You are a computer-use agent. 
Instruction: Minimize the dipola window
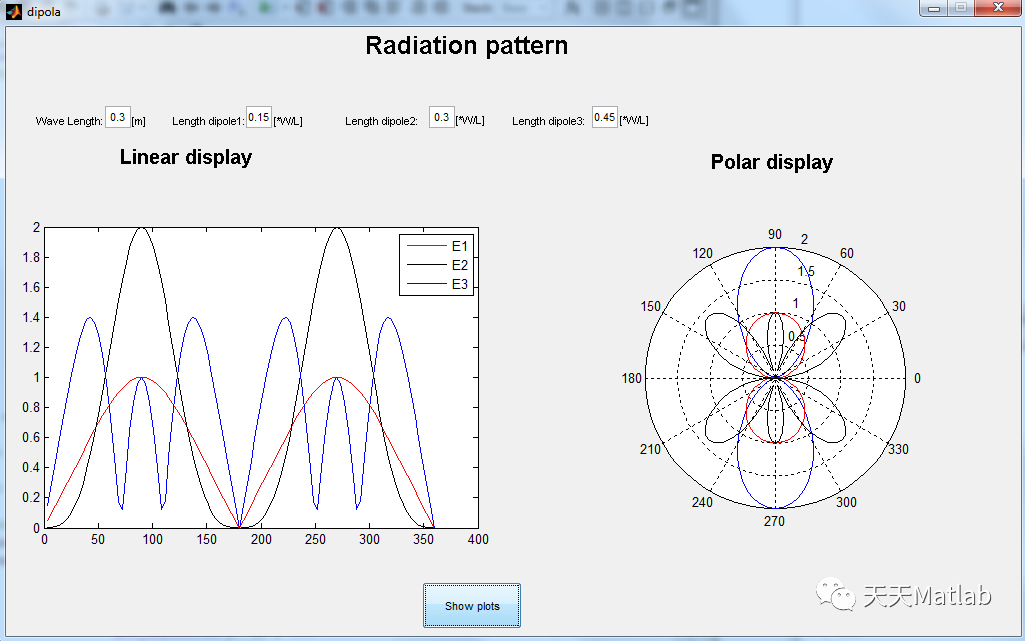[933, 8]
